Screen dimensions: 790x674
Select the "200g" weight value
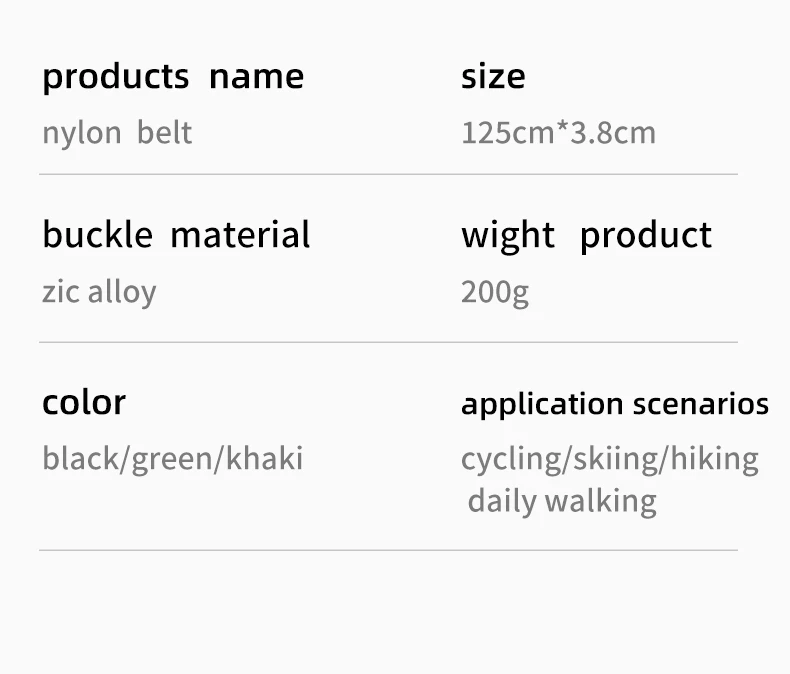[x=495, y=292]
